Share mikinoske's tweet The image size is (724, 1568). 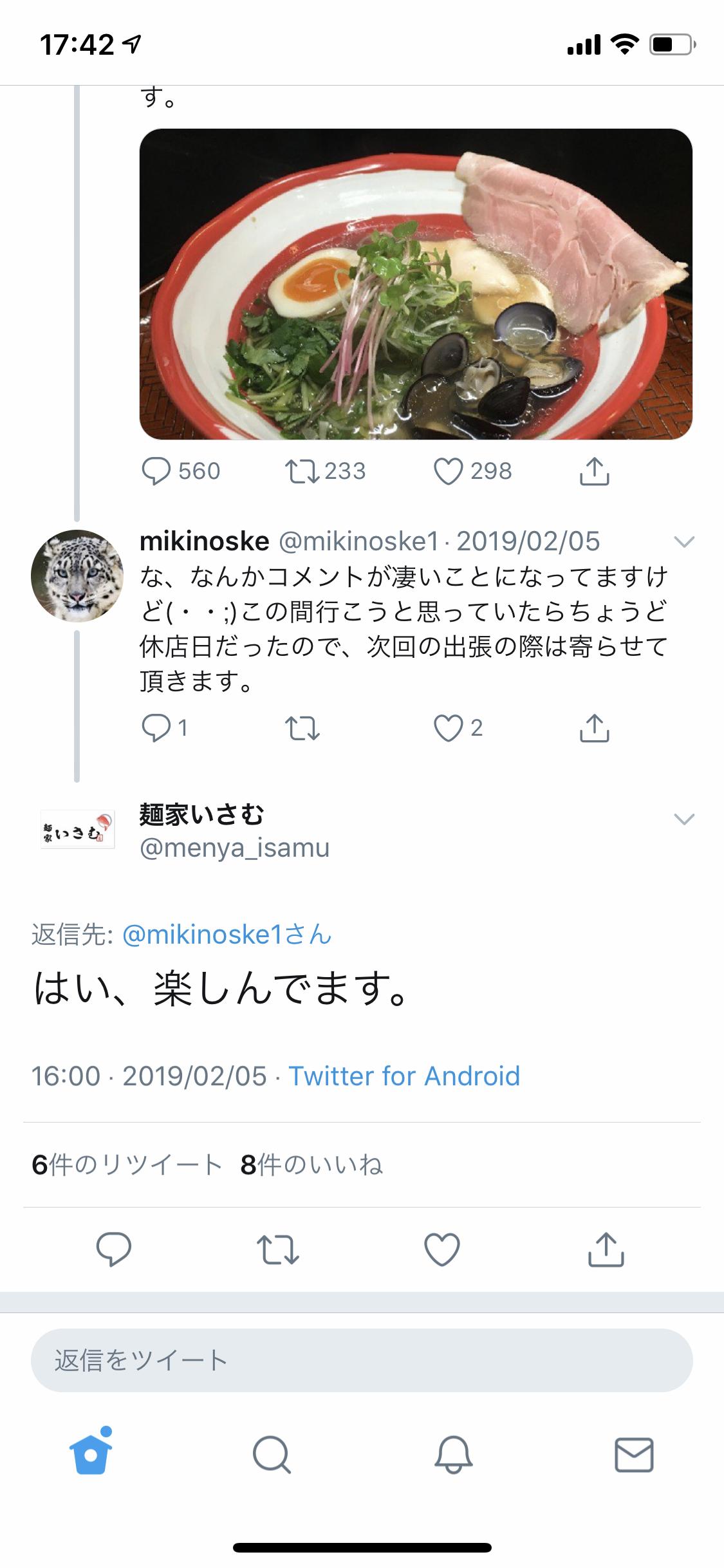(594, 728)
